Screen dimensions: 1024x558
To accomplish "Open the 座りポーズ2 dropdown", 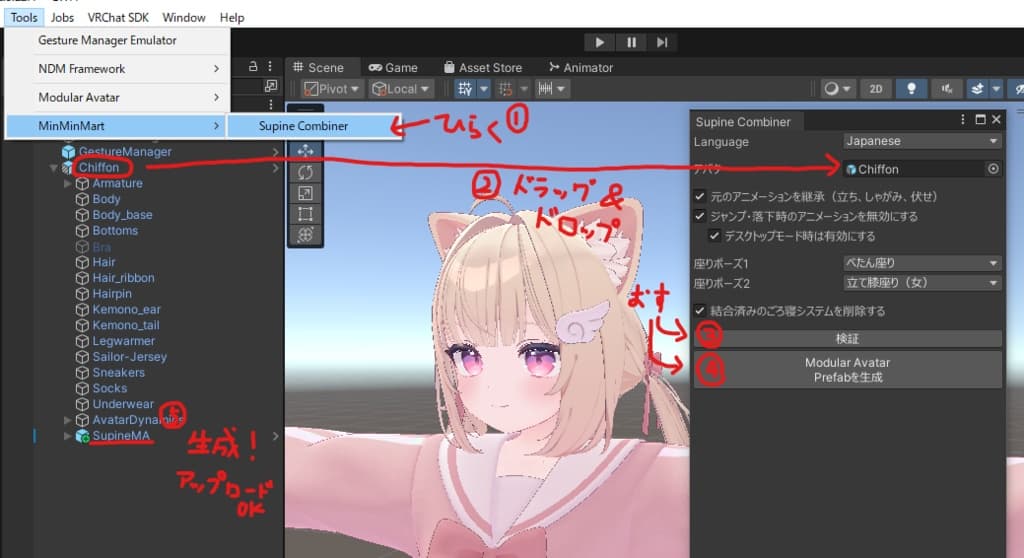I will tap(922, 283).
